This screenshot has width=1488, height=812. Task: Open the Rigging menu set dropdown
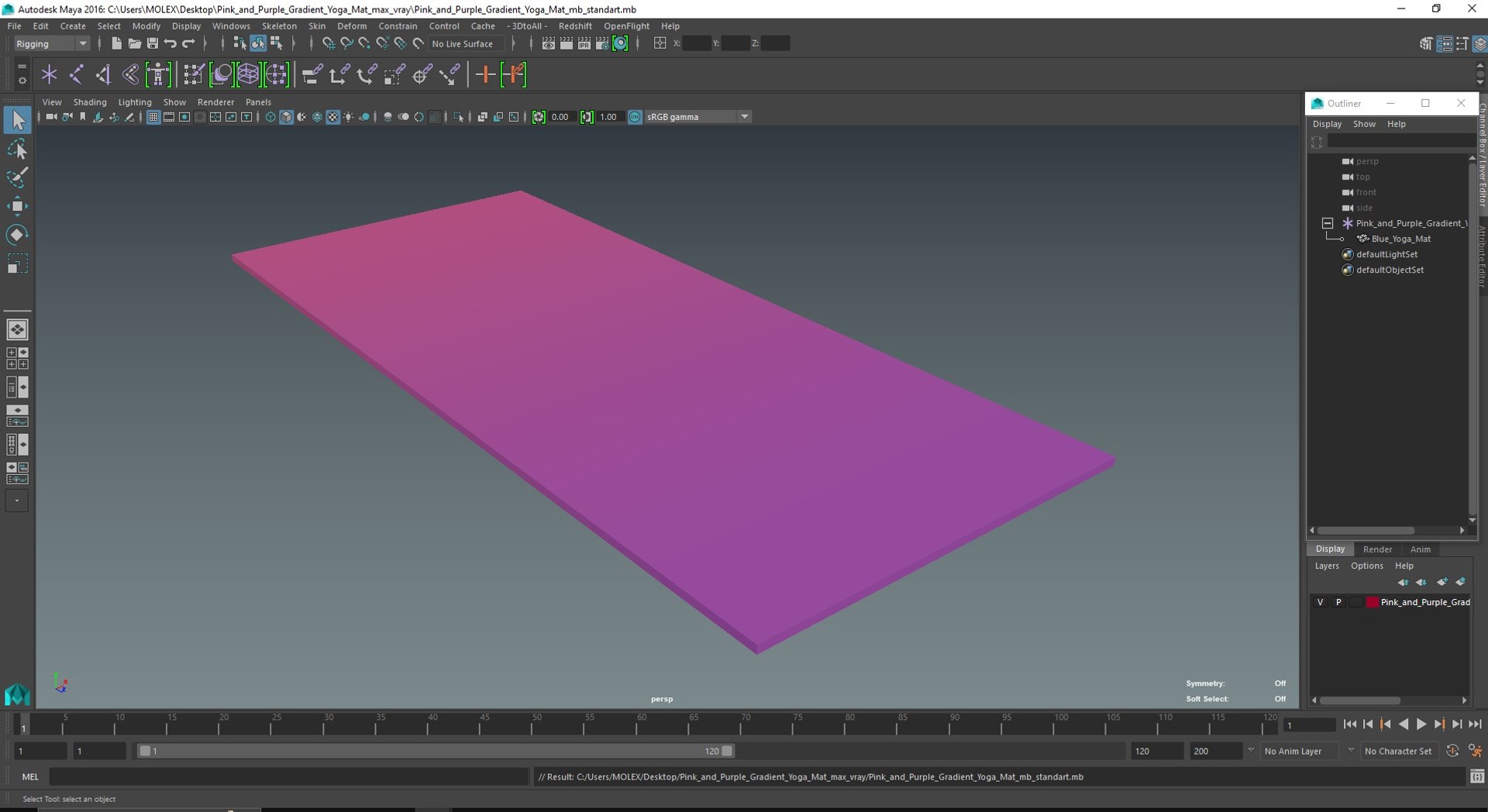click(x=51, y=43)
